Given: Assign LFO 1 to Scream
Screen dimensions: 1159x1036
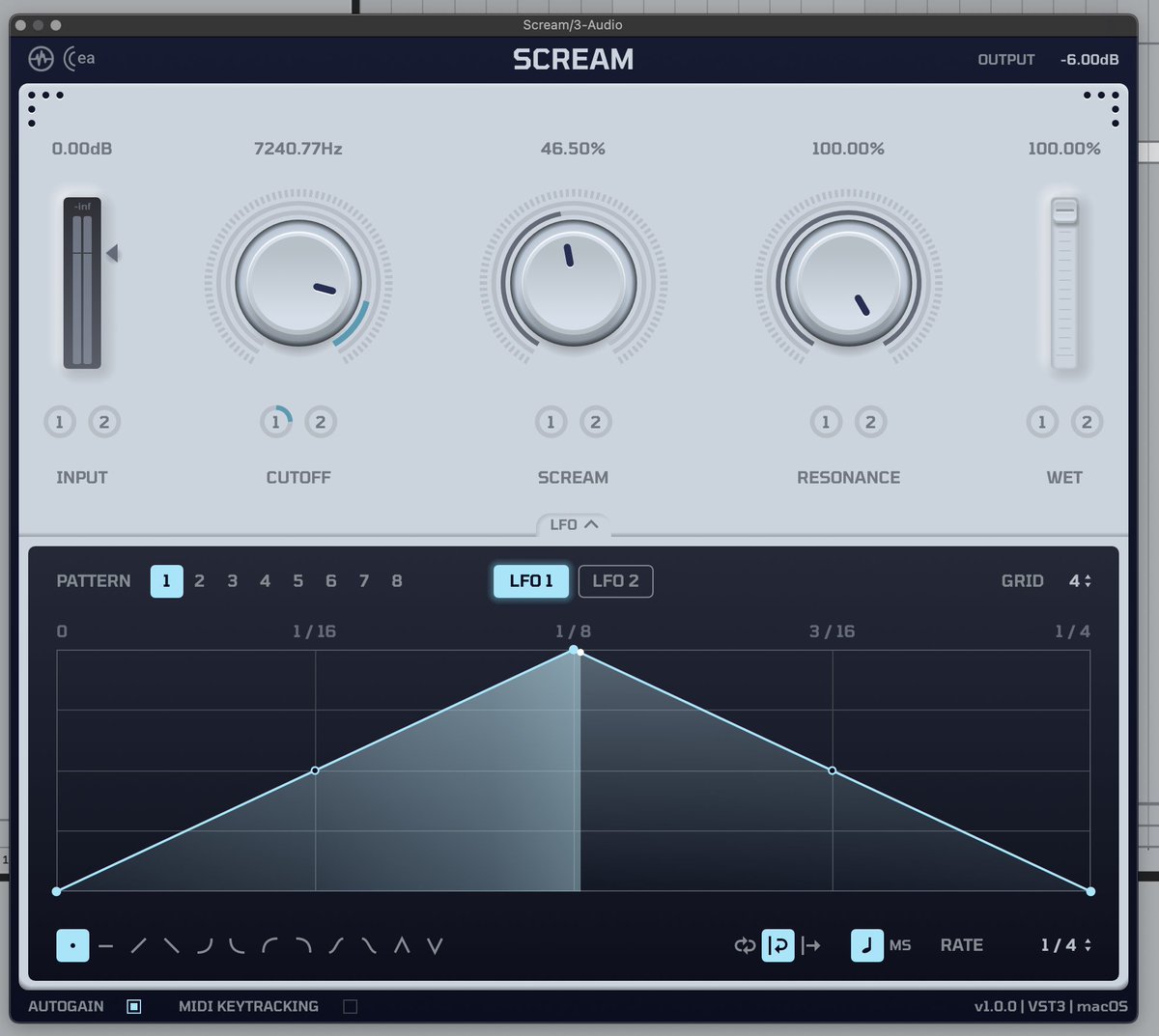Looking at the screenshot, I should 551,422.
